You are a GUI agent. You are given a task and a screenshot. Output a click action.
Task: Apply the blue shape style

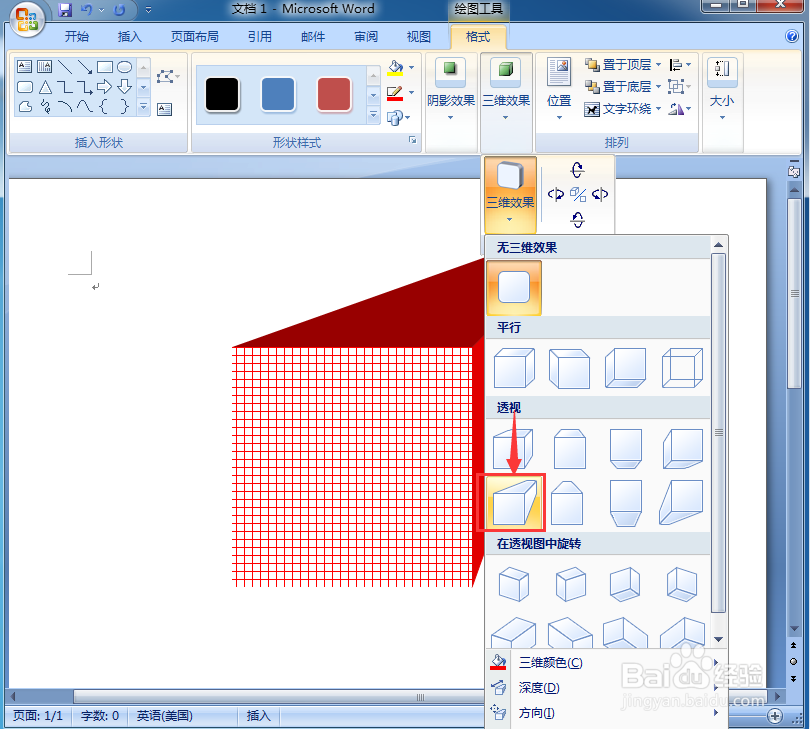coord(278,95)
